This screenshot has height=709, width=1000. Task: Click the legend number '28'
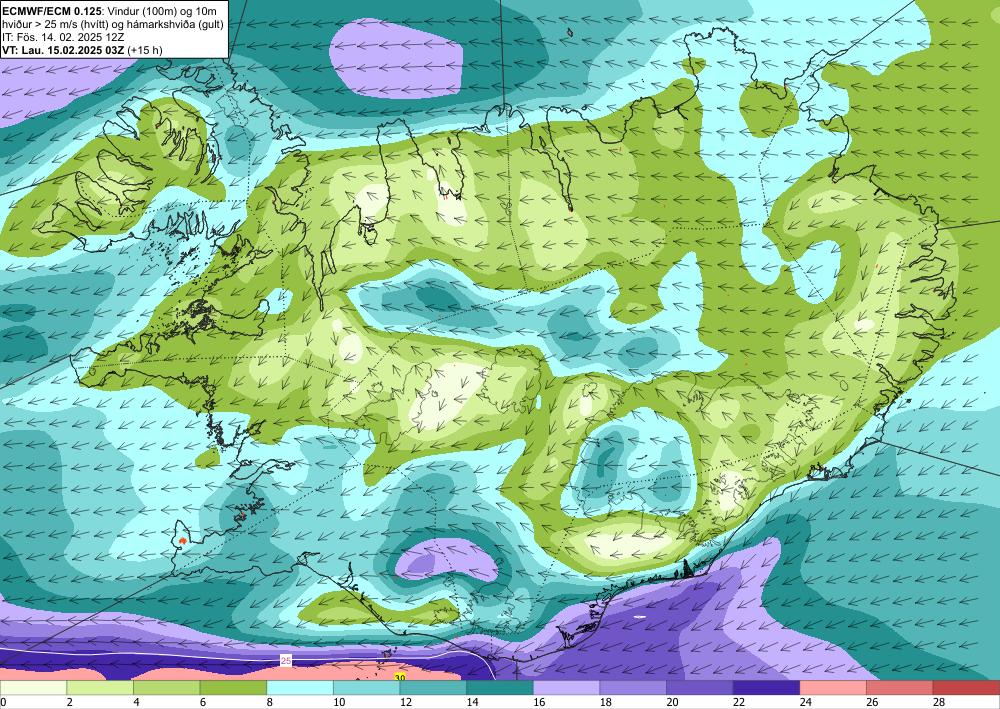click(939, 702)
